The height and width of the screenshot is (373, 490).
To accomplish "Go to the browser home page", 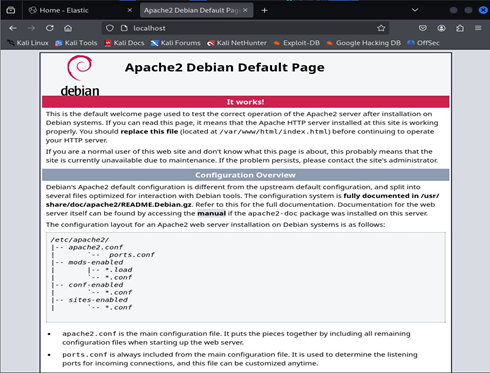I will [68, 28].
